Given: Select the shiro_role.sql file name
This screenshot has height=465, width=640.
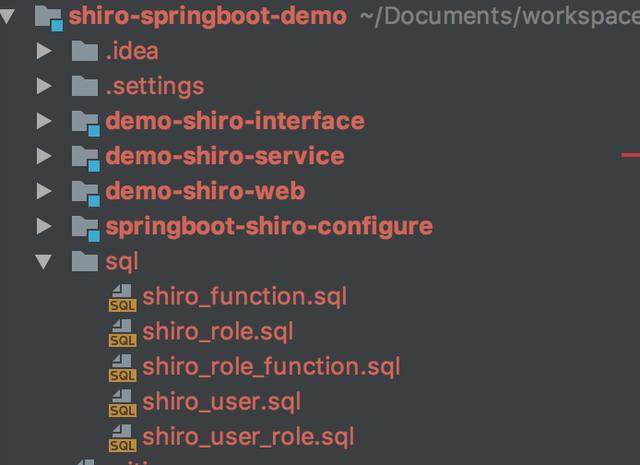Looking at the screenshot, I should [218, 332].
